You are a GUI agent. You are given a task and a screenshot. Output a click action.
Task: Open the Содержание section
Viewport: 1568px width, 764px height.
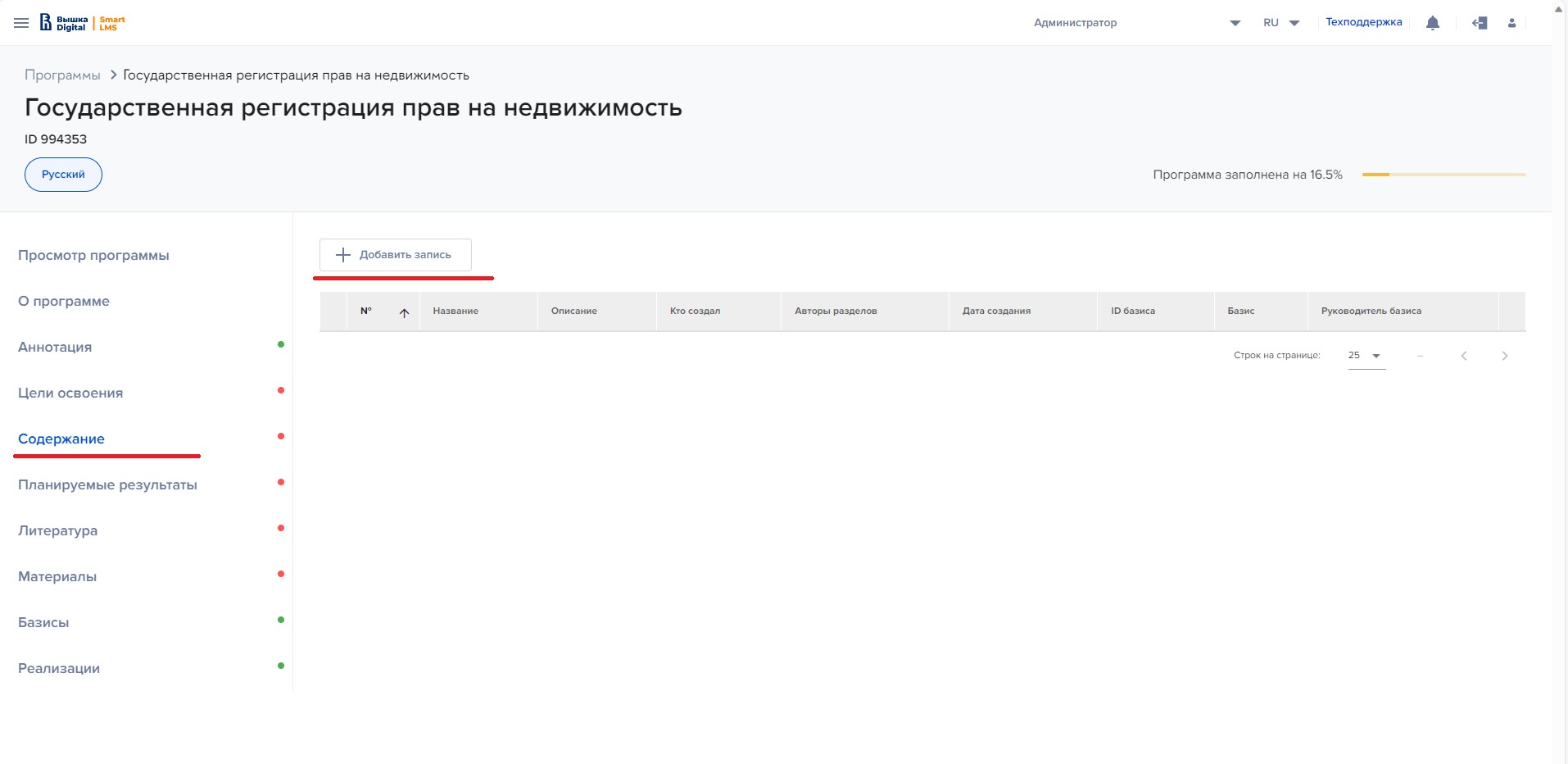(61, 439)
